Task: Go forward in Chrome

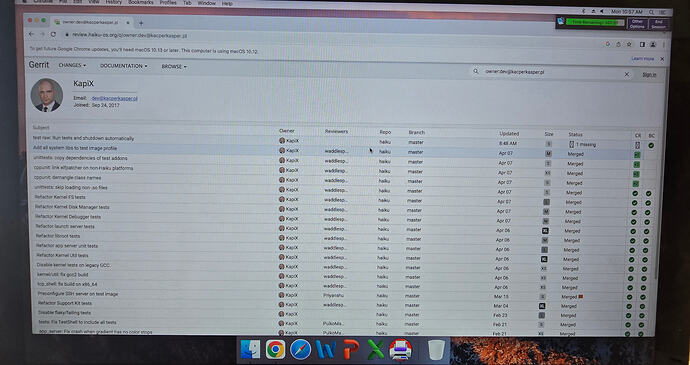Action: (x=42, y=34)
